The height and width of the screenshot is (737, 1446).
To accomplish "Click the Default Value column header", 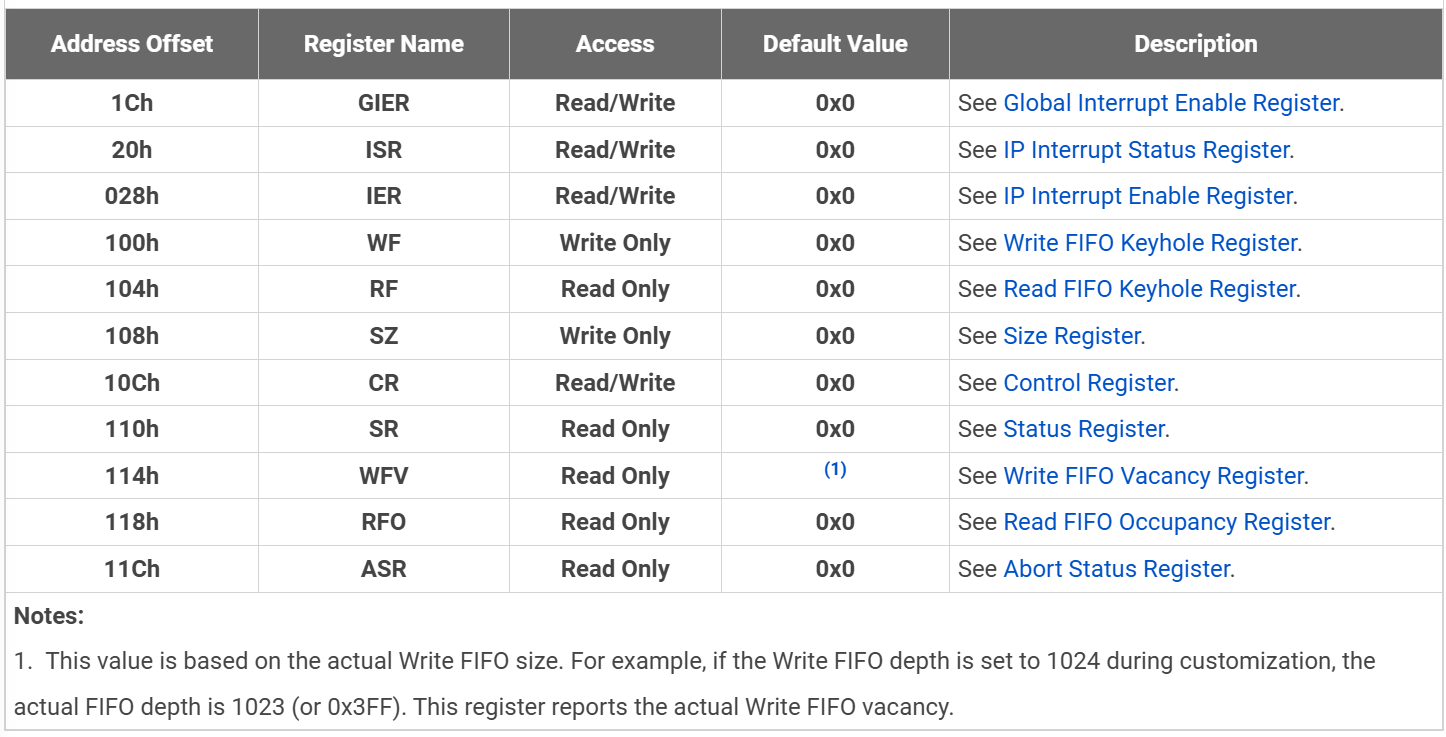I will click(x=835, y=44).
